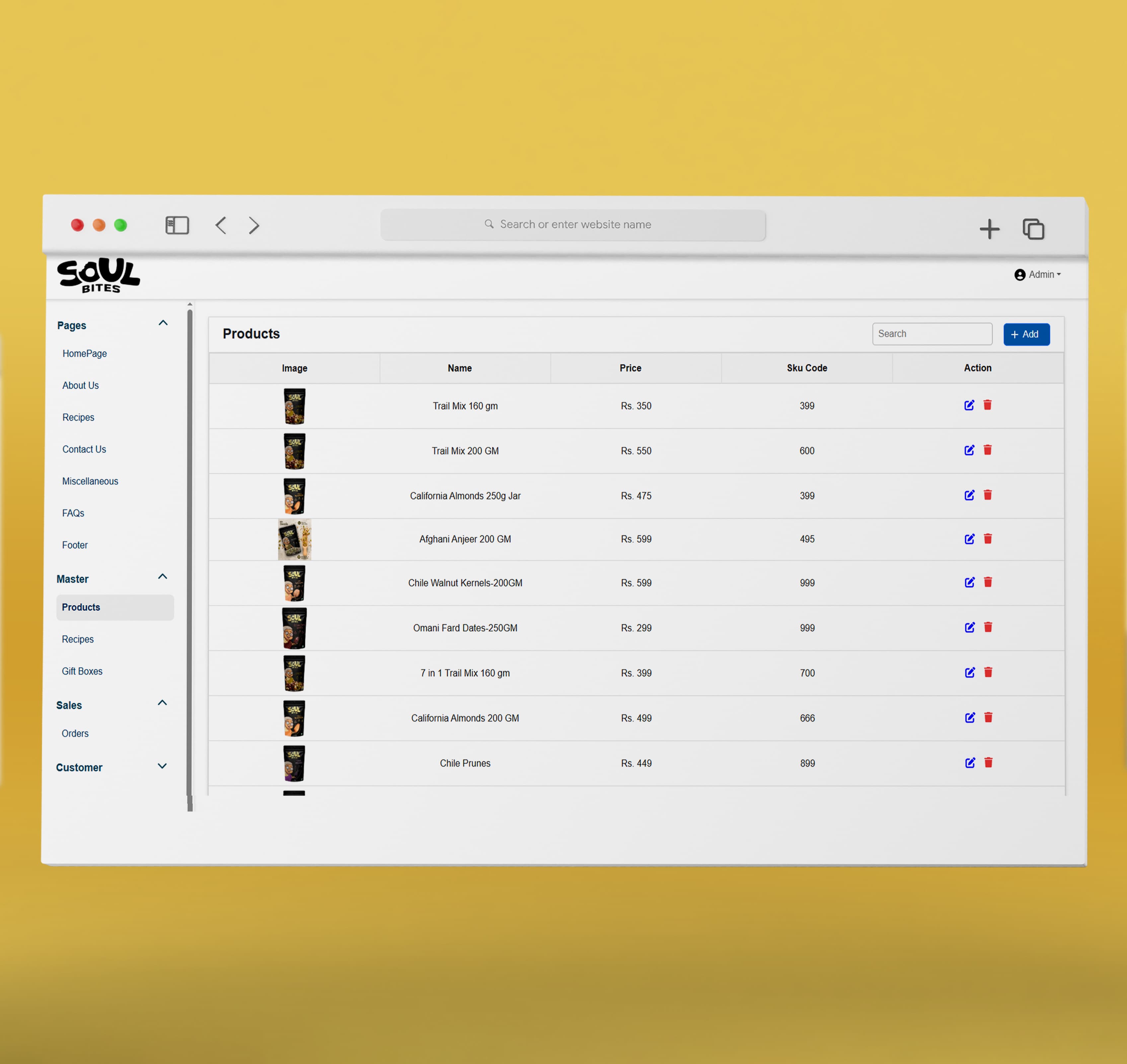Go back with the browser back arrow
This screenshot has width=1127, height=1064.
221,225
